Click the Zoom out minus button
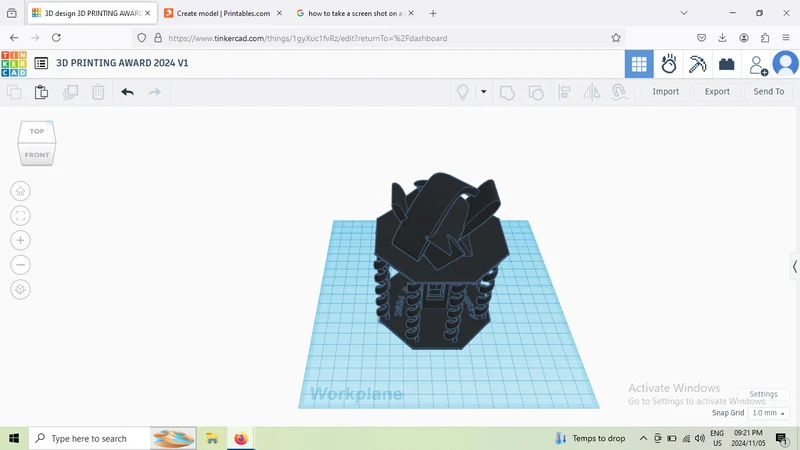This screenshot has width=800, height=450. click(x=20, y=265)
